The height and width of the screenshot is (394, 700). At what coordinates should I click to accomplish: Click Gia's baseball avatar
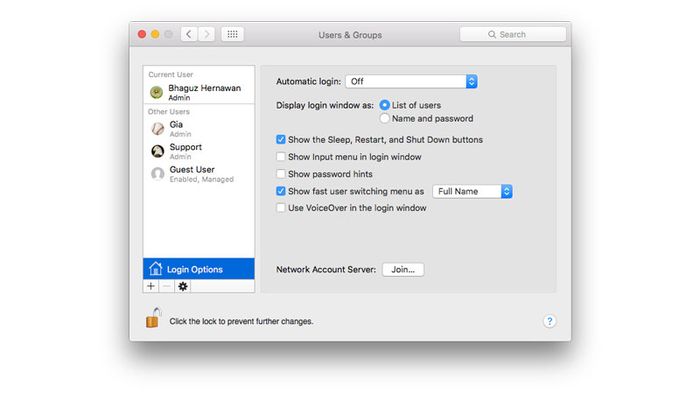[x=158, y=129]
